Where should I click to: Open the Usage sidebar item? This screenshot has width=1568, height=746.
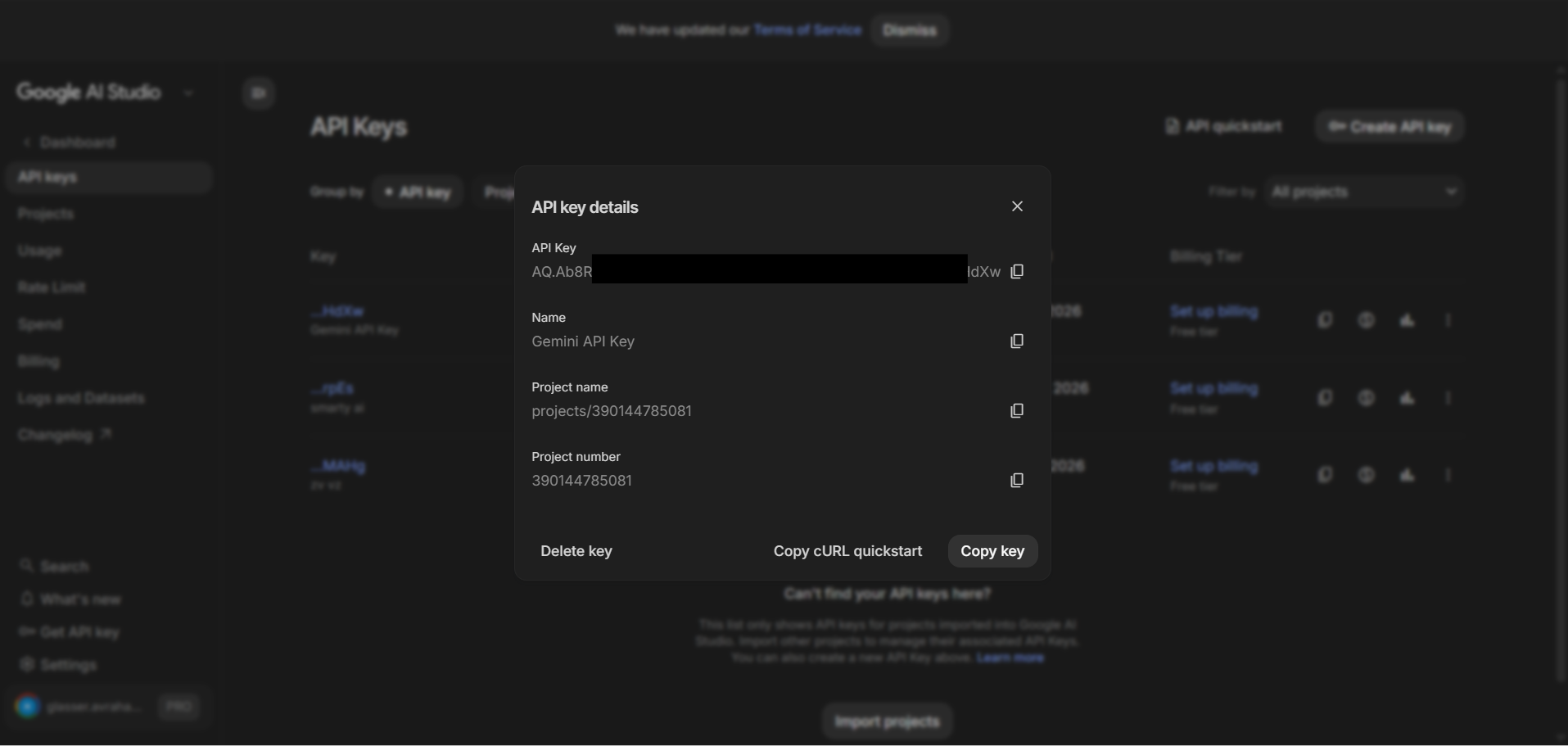[x=39, y=251]
